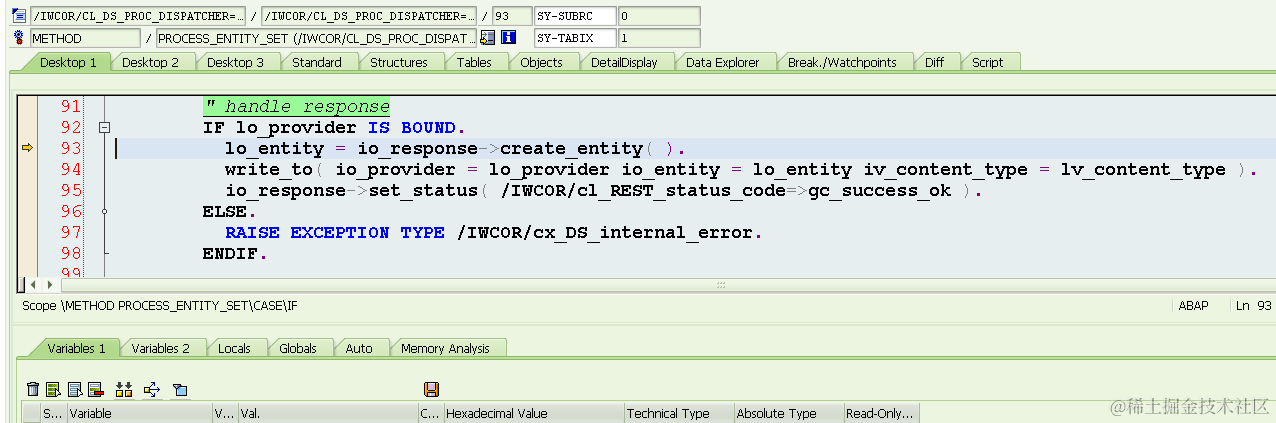1276x423 pixels.
Task: Click the SY-SUBRC value field showing 0
Action: [659, 16]
